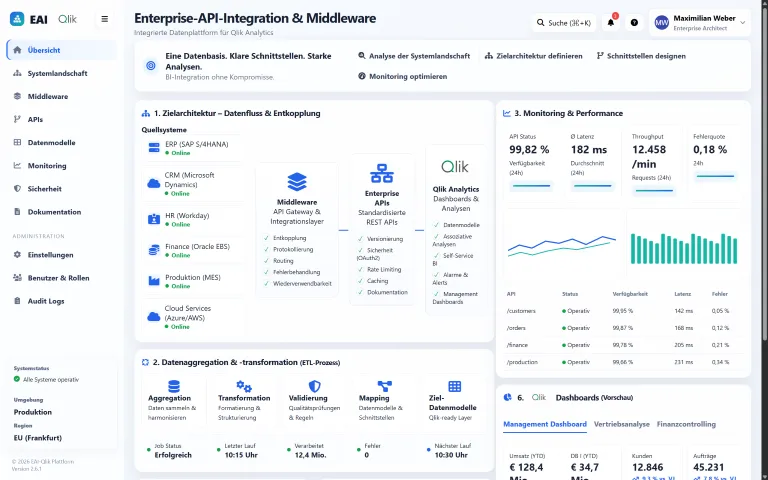
Task: Click the Mapping diagram icon
Action: pyautogui.click(x=384, y=386)
